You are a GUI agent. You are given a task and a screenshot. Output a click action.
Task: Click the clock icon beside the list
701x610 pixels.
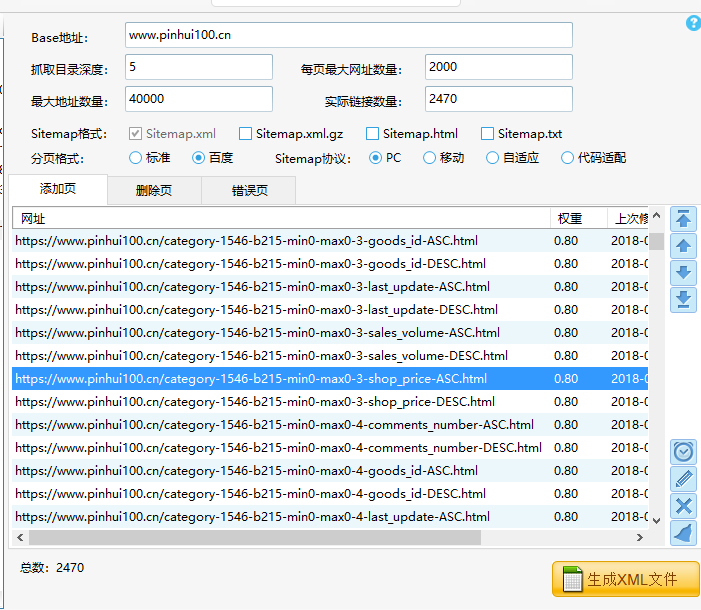tap(683, 452)
